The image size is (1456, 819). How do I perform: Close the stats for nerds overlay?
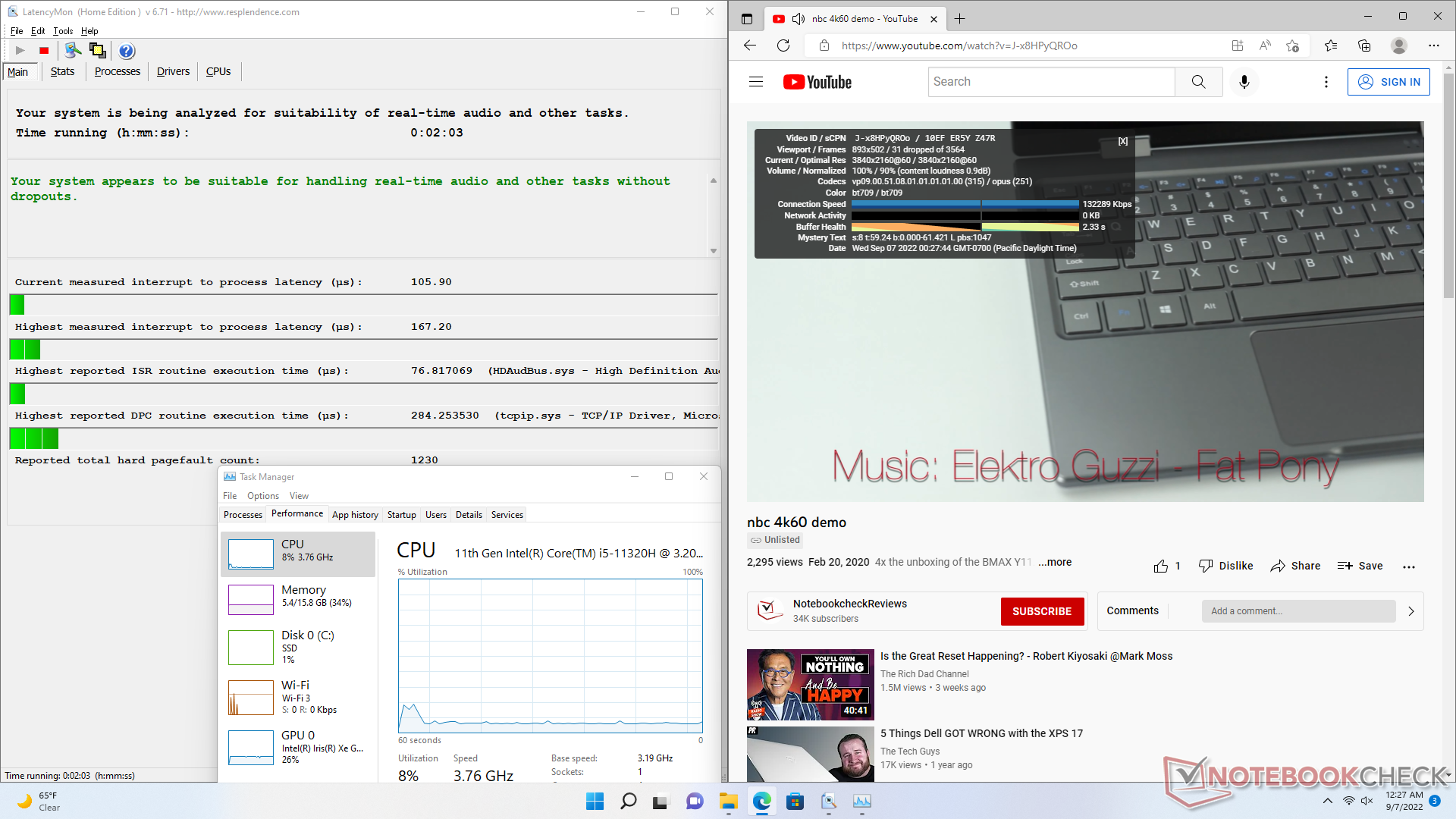pyautogui.click(x=1122, y=141)
